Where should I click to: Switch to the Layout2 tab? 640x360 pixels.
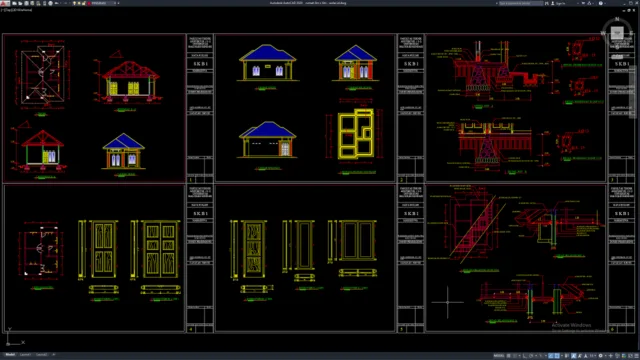click(x=41, y=355)
